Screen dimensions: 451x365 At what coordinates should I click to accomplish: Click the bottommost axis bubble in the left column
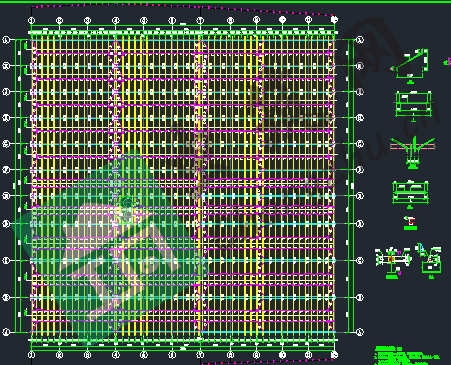pos(6,332)
